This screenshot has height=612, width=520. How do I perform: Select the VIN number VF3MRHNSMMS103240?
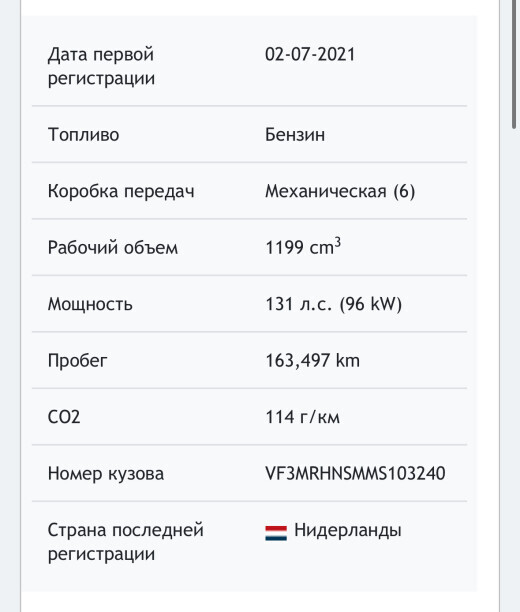tap(355, 473)
